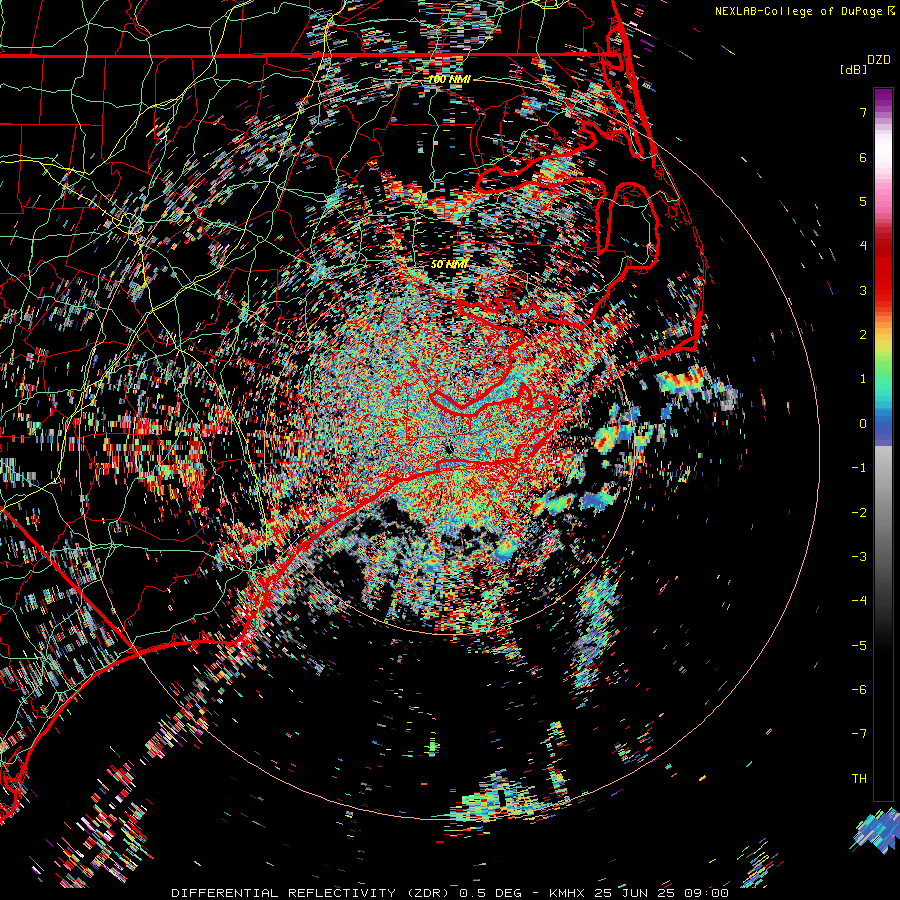This screenshot has height=900, width=900.
Task: Click the -7 dB scale label
Action: [x=859, y=734]
